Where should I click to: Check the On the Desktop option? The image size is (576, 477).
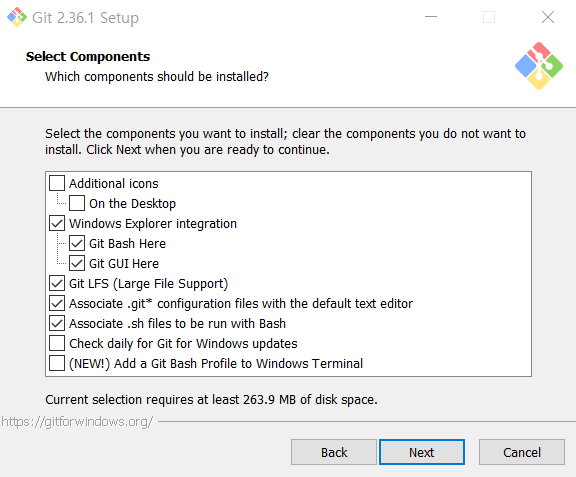(x=77, y=203)
